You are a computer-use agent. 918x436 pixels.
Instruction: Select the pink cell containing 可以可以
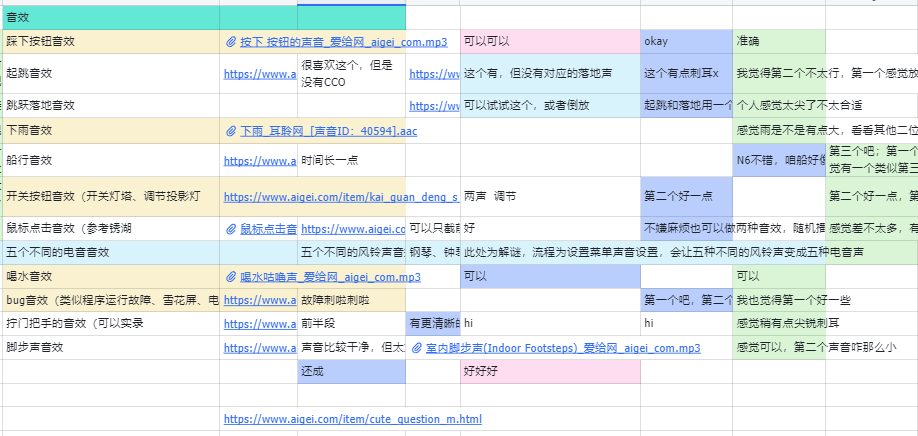[x=549, y=42]
